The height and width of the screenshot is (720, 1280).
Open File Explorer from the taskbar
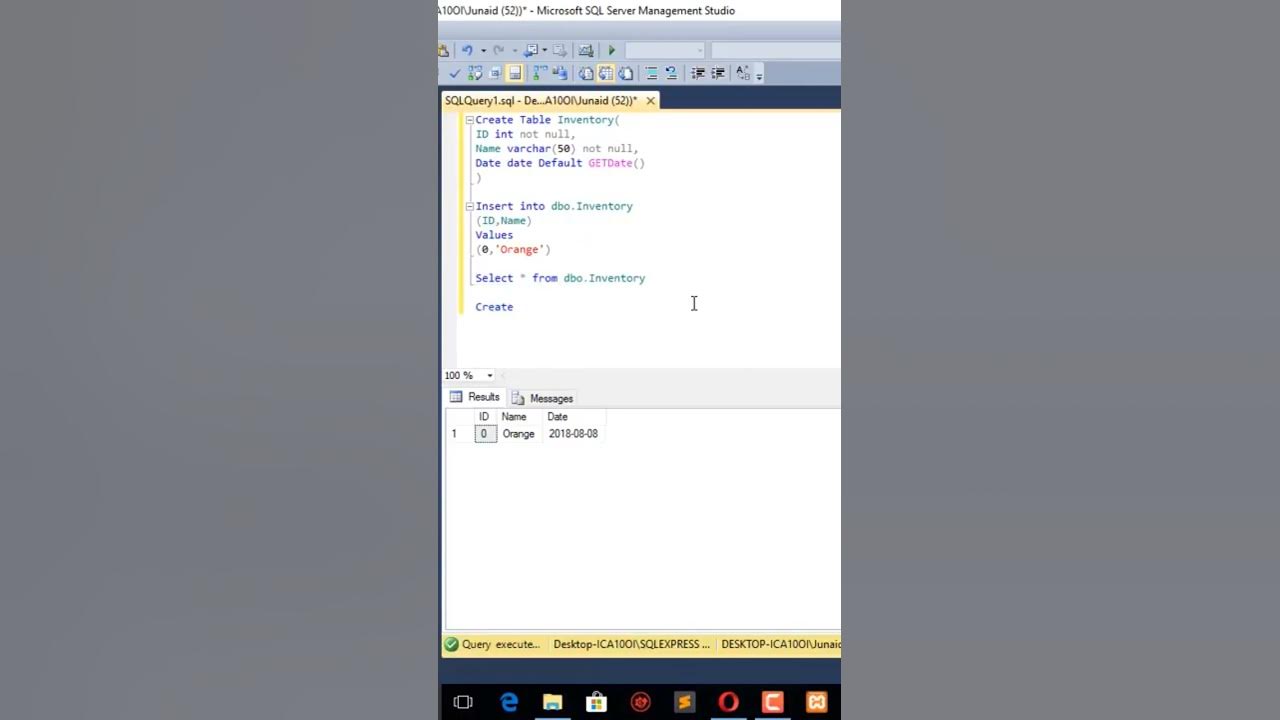[x=553, y=703]
